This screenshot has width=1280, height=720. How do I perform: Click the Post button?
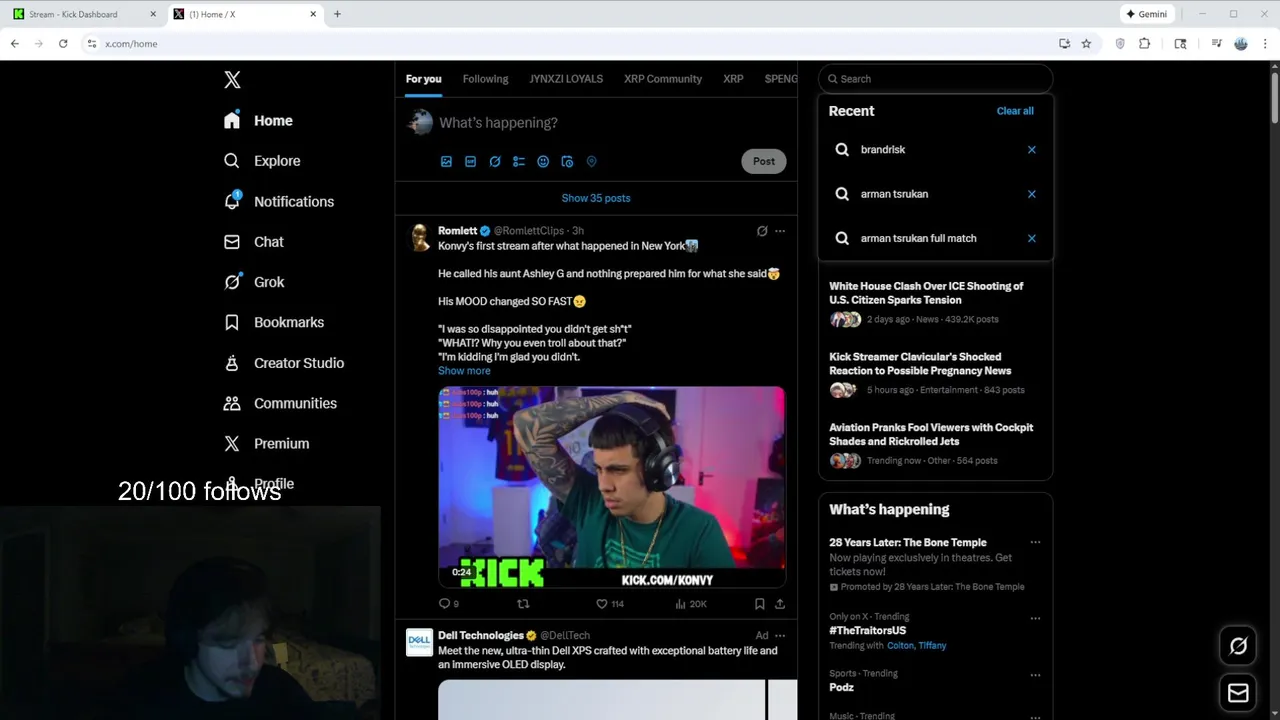[x=764, y=161]
